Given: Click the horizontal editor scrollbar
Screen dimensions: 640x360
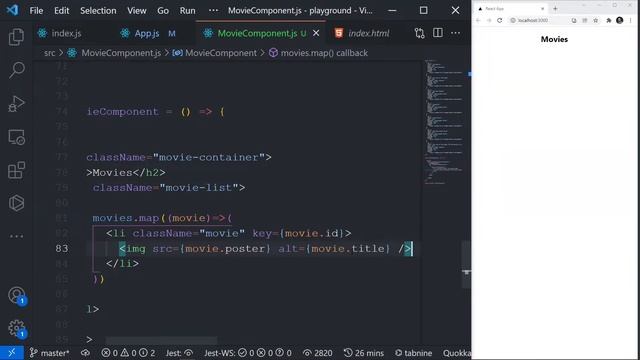Looking at the screenshot, I should click(161, 340).
